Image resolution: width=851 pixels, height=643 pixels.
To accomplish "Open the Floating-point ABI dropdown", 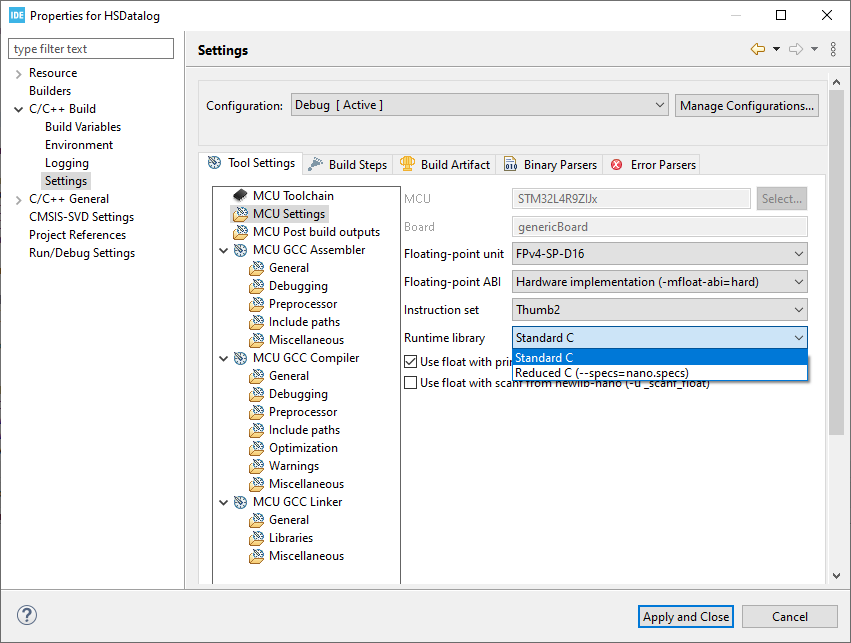I will 659,282.
